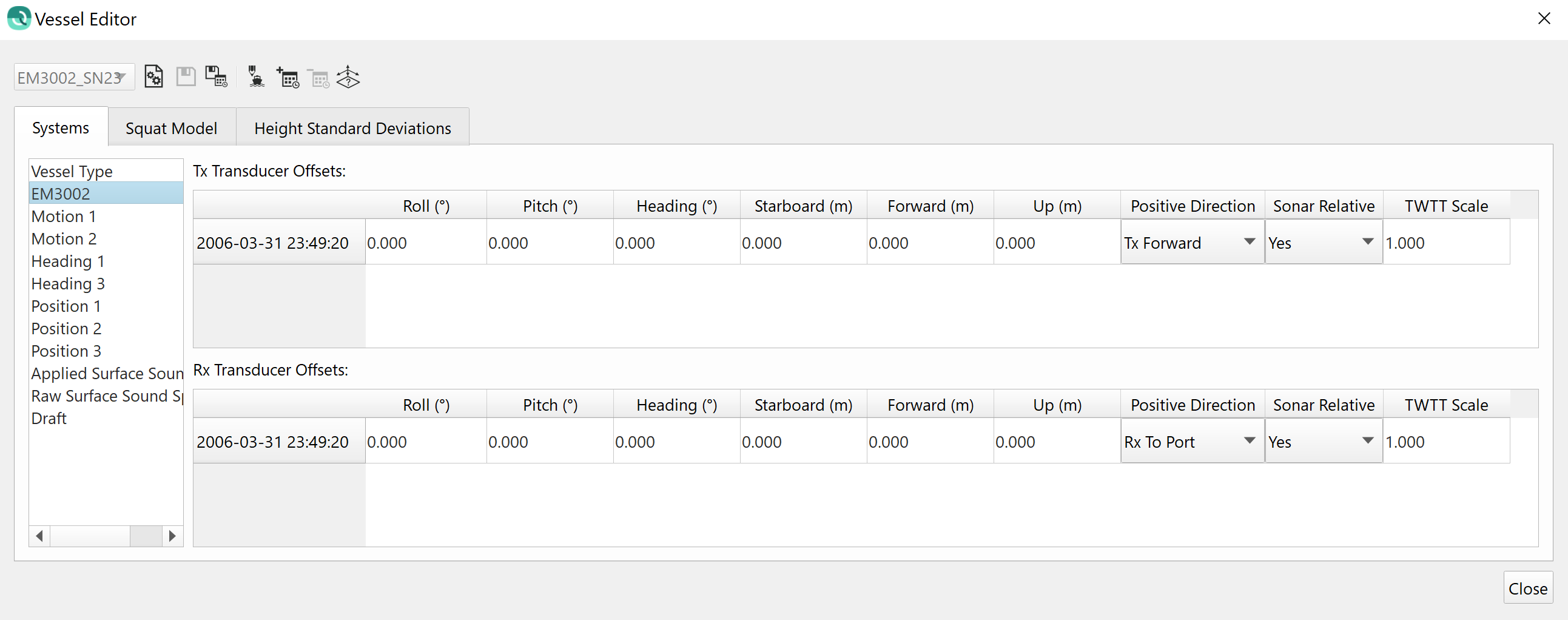Switch to the Squat Model tab

click(x=171, y=129)
